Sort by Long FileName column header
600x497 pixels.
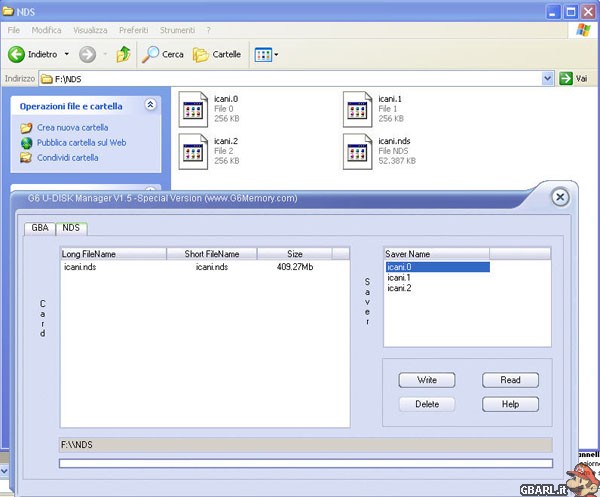[113, 254]
